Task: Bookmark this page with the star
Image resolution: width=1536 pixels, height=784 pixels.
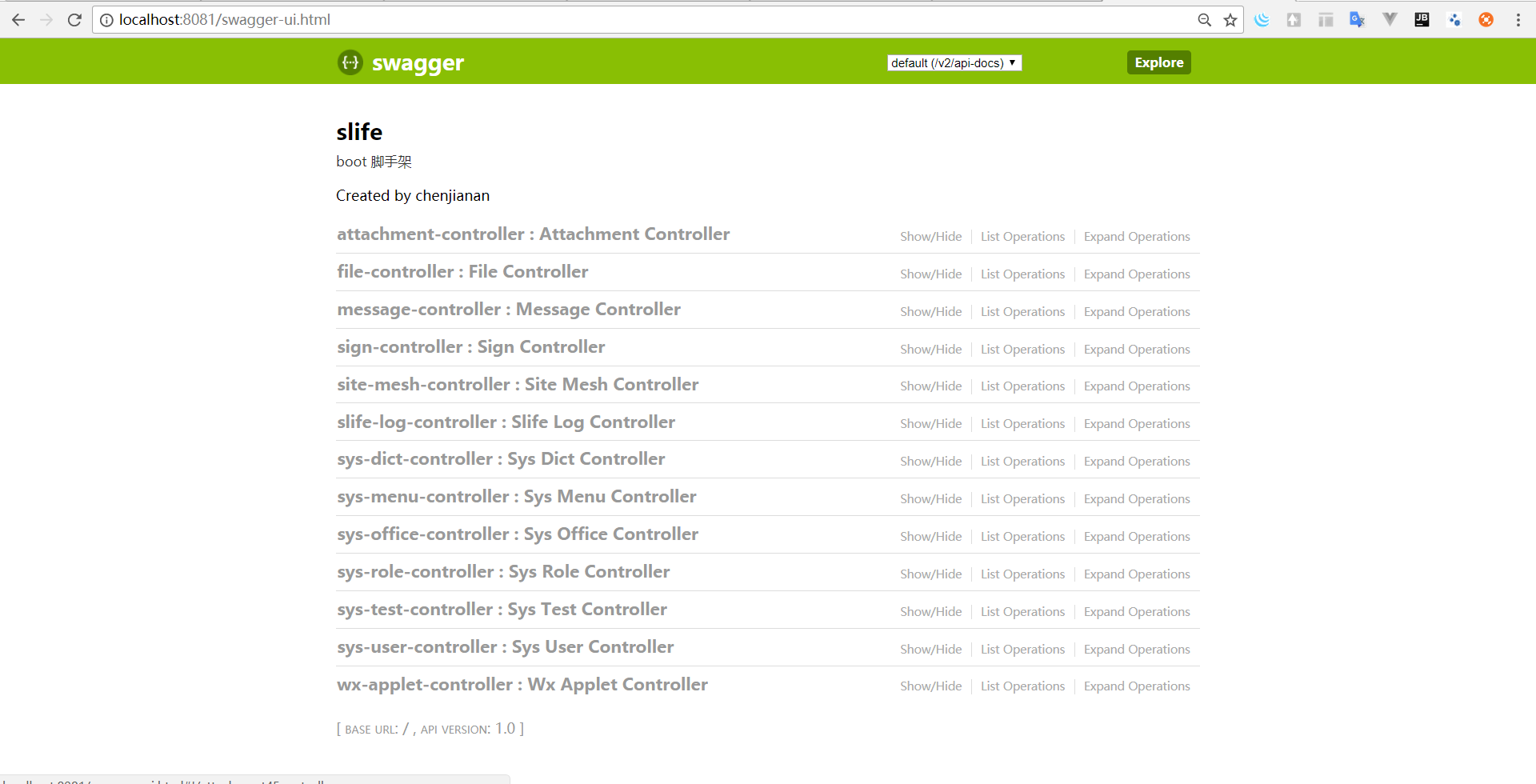Action: click(1230, 20)
